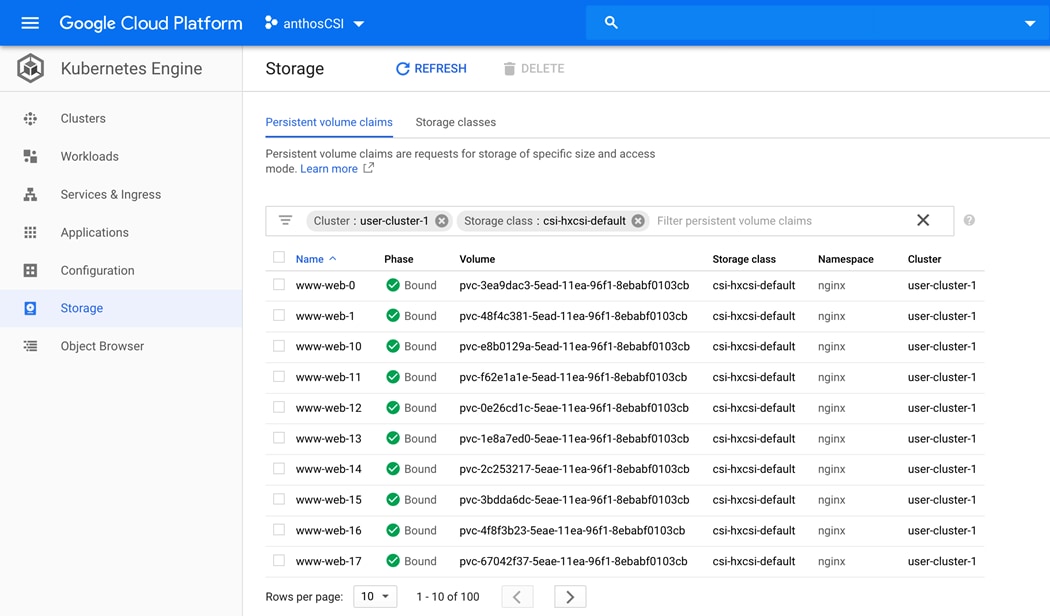Click the Storage disk icon in sidebar
The height and width of the screenshot is (616, 1050).
pos(30,308)
